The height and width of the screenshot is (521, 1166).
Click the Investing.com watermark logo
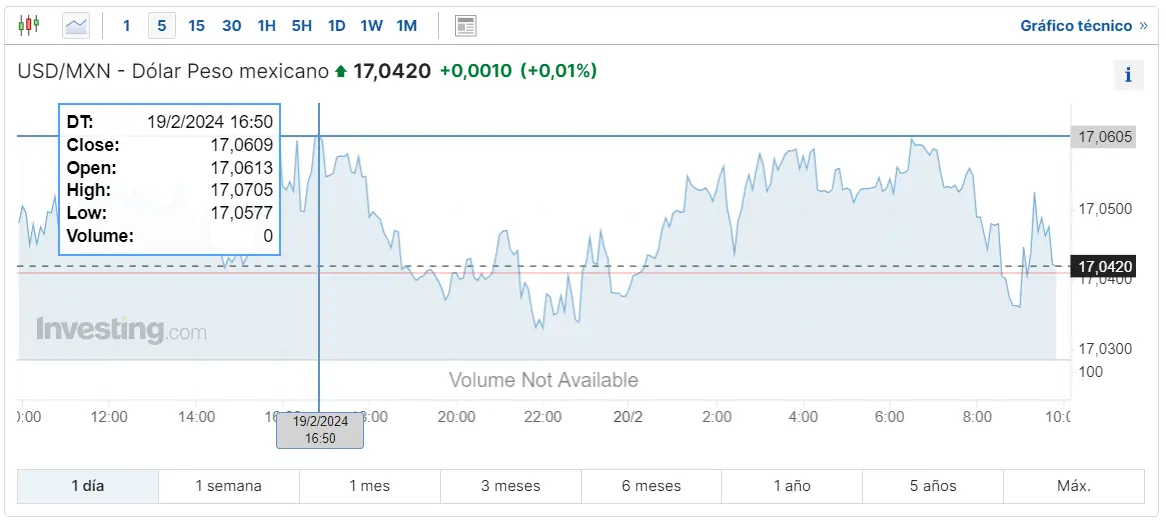[121, 330]
